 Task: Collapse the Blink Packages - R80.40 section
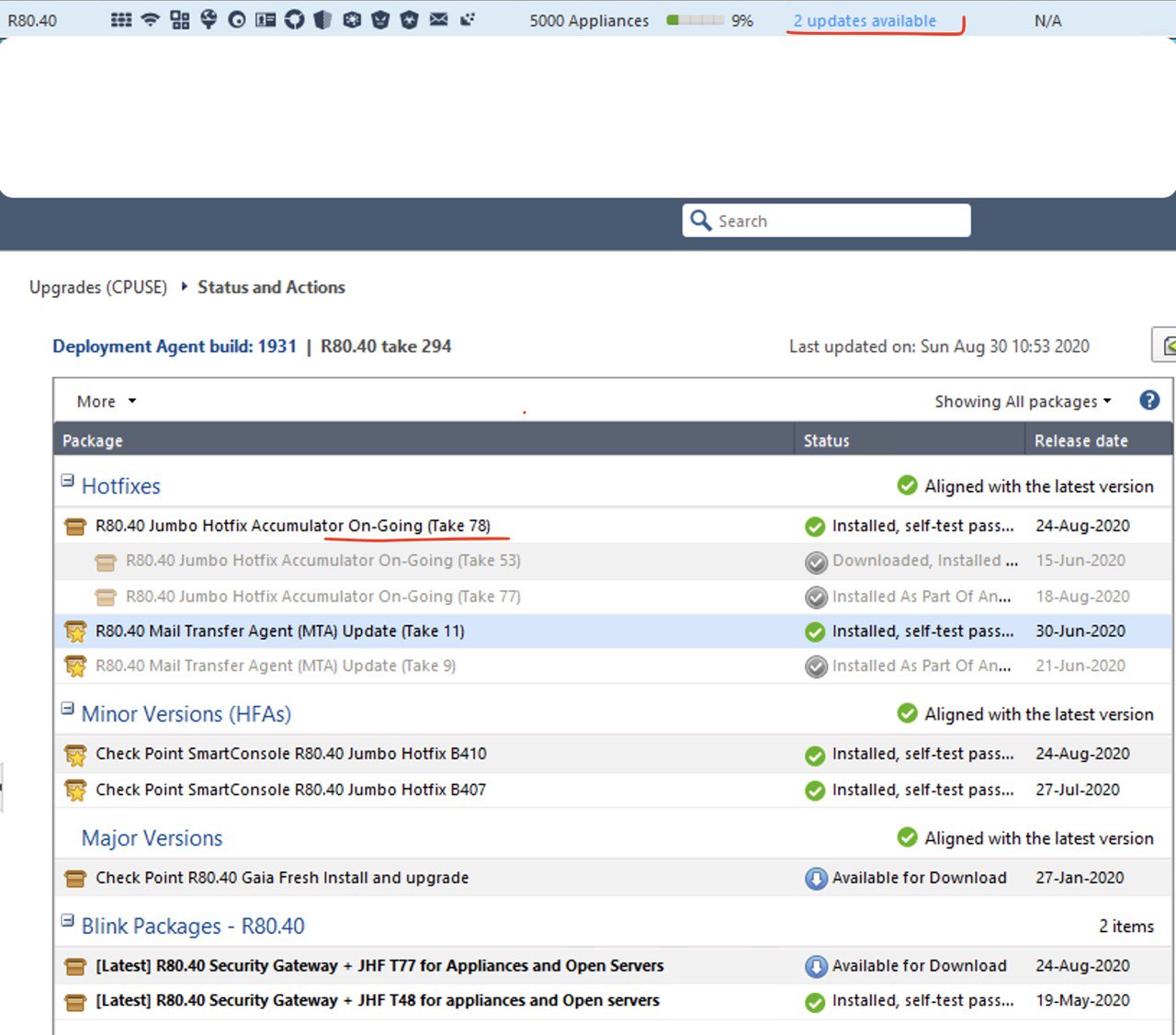[x=67, y=920]
